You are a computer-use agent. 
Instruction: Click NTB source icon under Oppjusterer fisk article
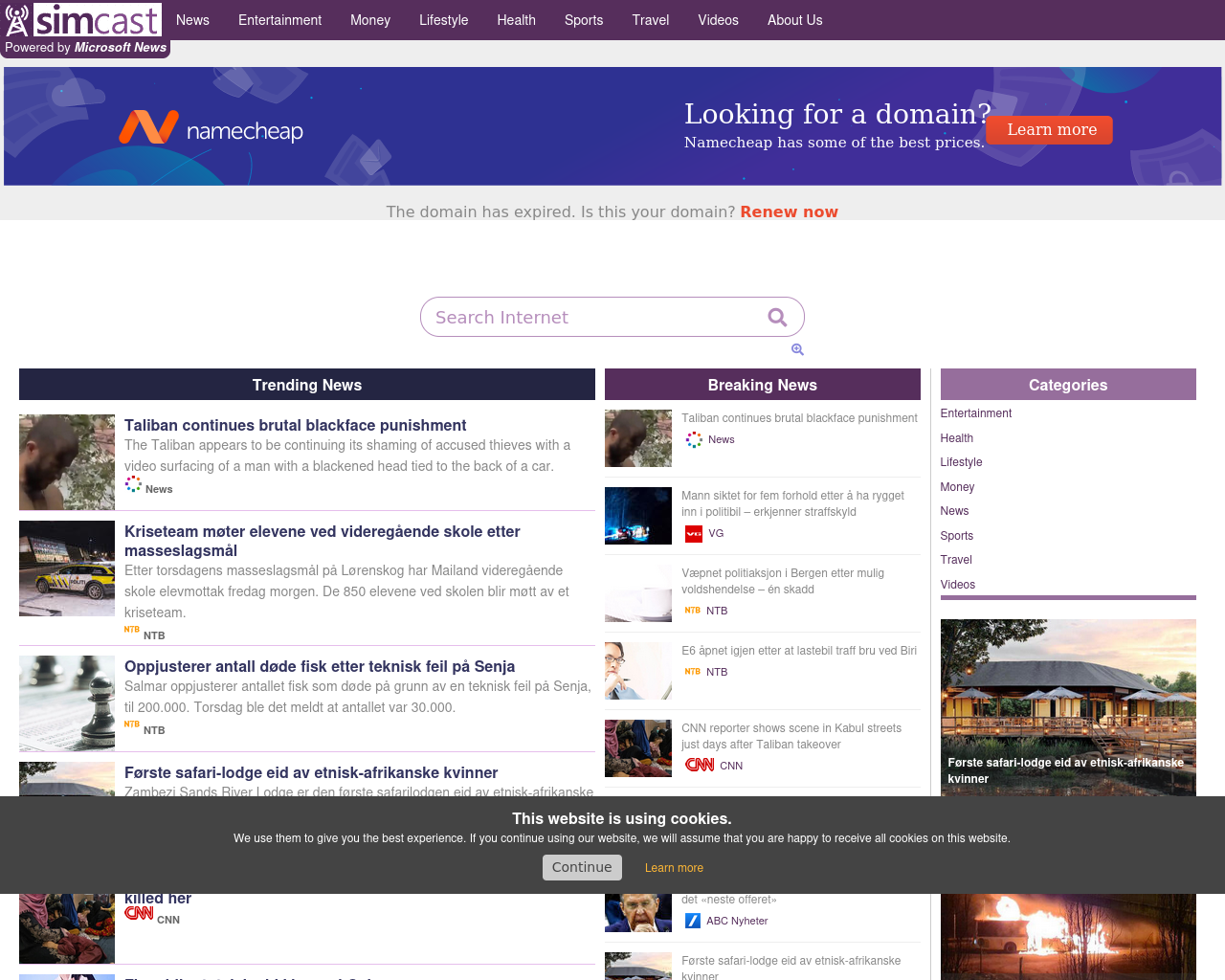(x=132, y=724)
